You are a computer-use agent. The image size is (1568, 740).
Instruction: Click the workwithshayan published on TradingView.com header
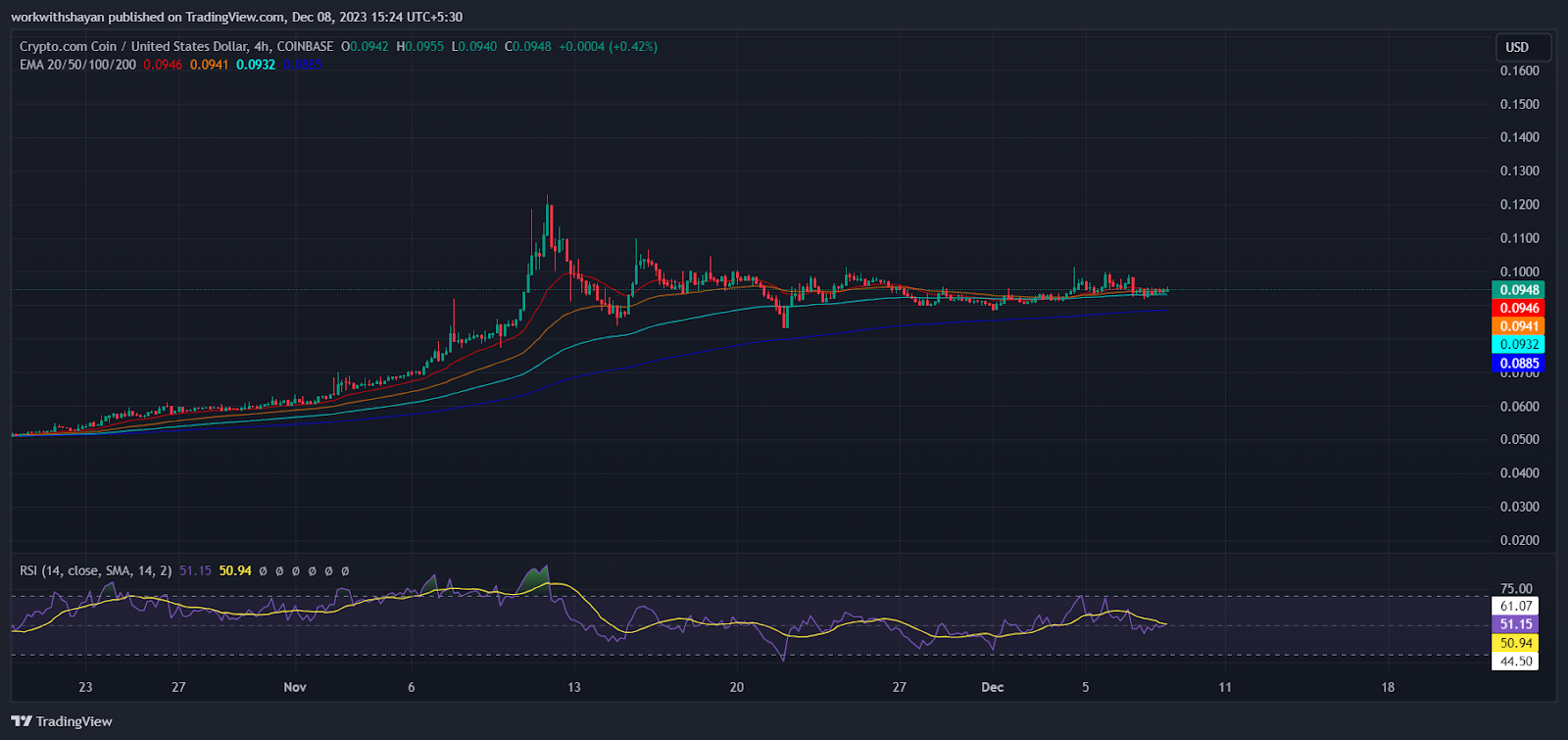coord(236,17)
